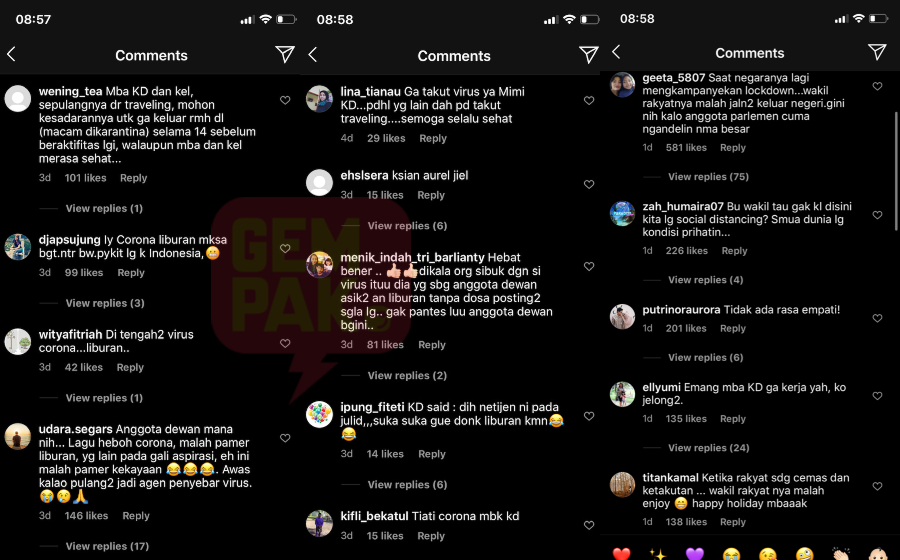Open lina_tianau username link

coord(370,91)
